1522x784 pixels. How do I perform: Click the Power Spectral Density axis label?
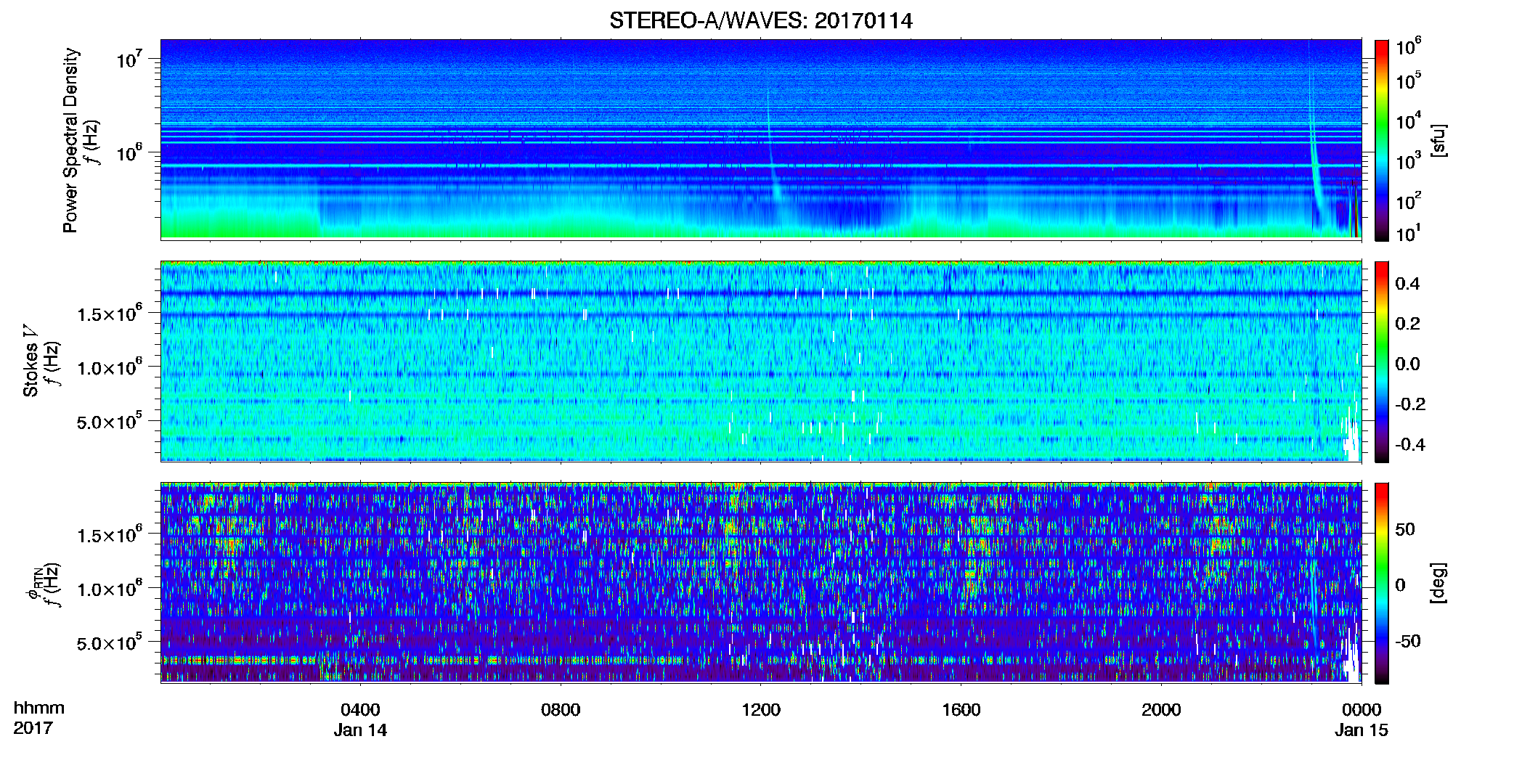(x=70, y=140)
